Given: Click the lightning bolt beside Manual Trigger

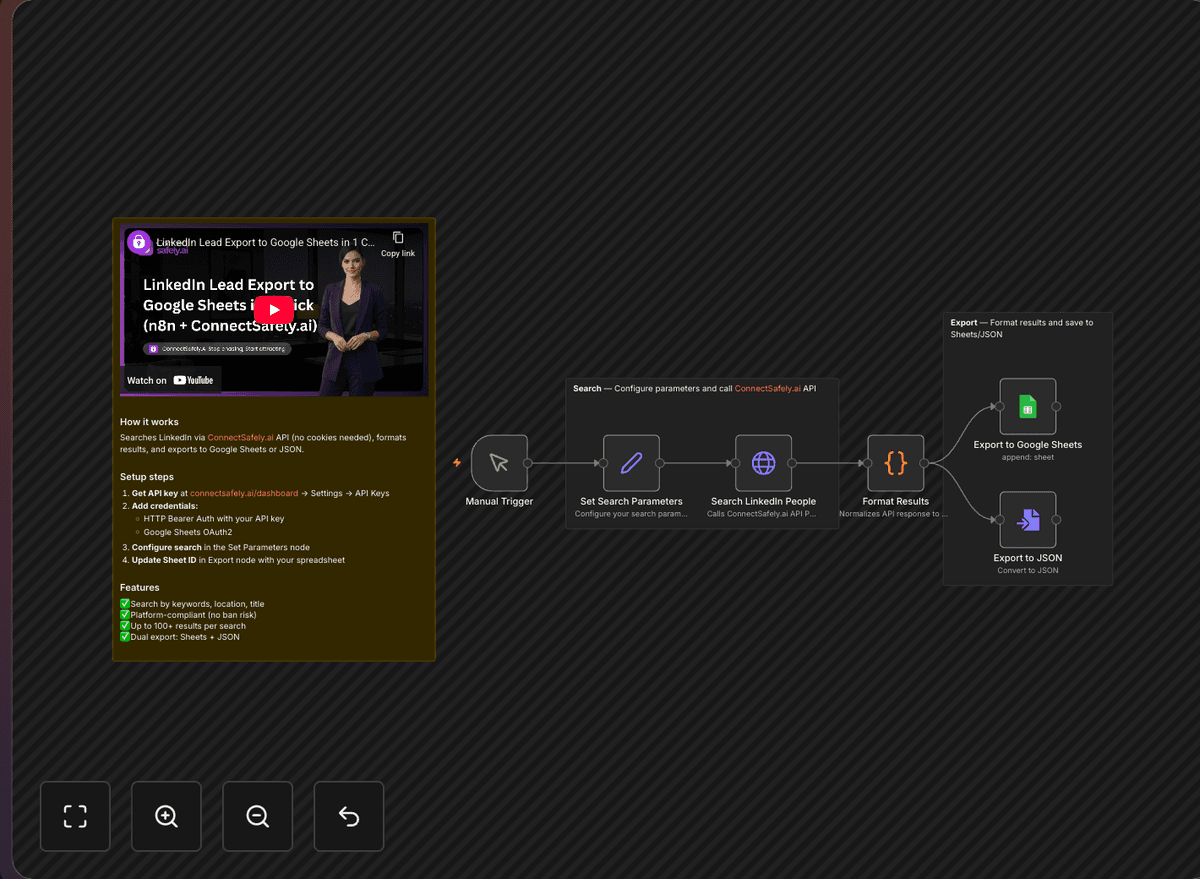Looking at the screenshot, I should (x=456, y=463).
